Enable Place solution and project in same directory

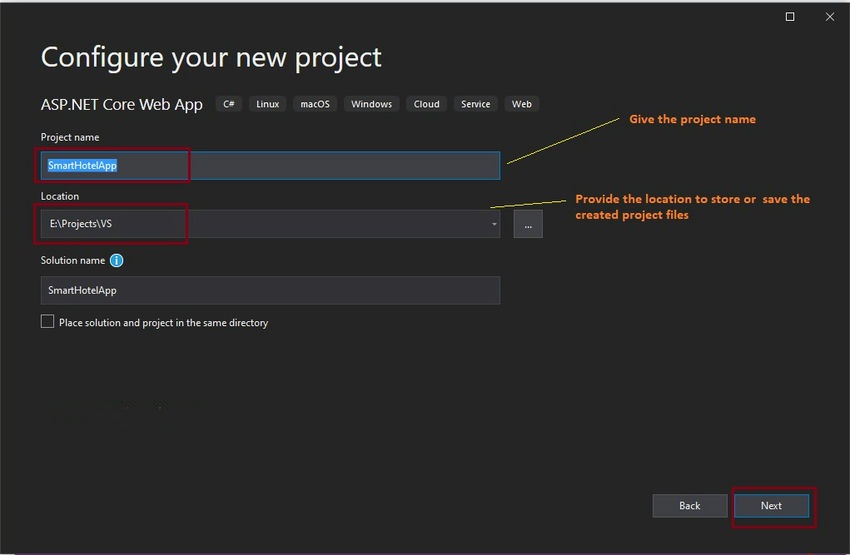tap(48, 321)
